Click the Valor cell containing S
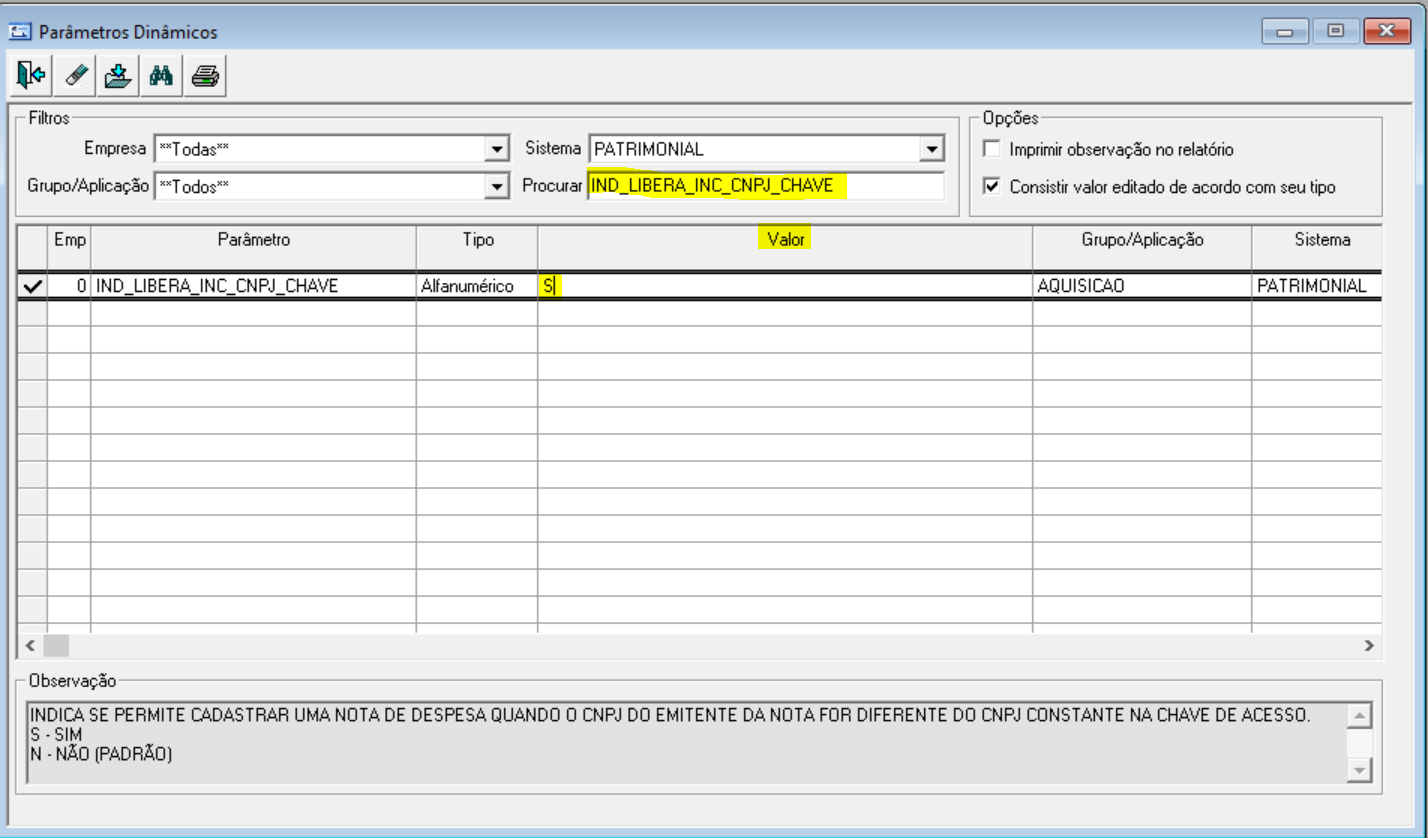Image resolution: width=1428 pixels, height=838 pixels. pyautogui.click(x=785, y=286)
